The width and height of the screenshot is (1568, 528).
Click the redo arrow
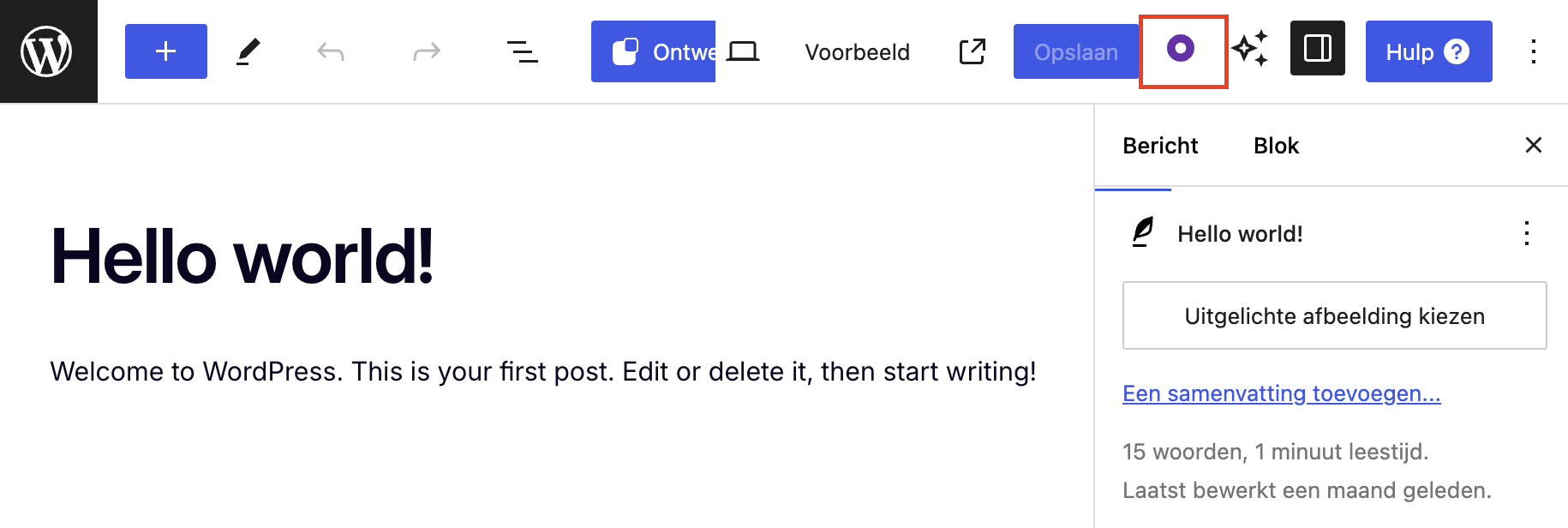point(426,52)
